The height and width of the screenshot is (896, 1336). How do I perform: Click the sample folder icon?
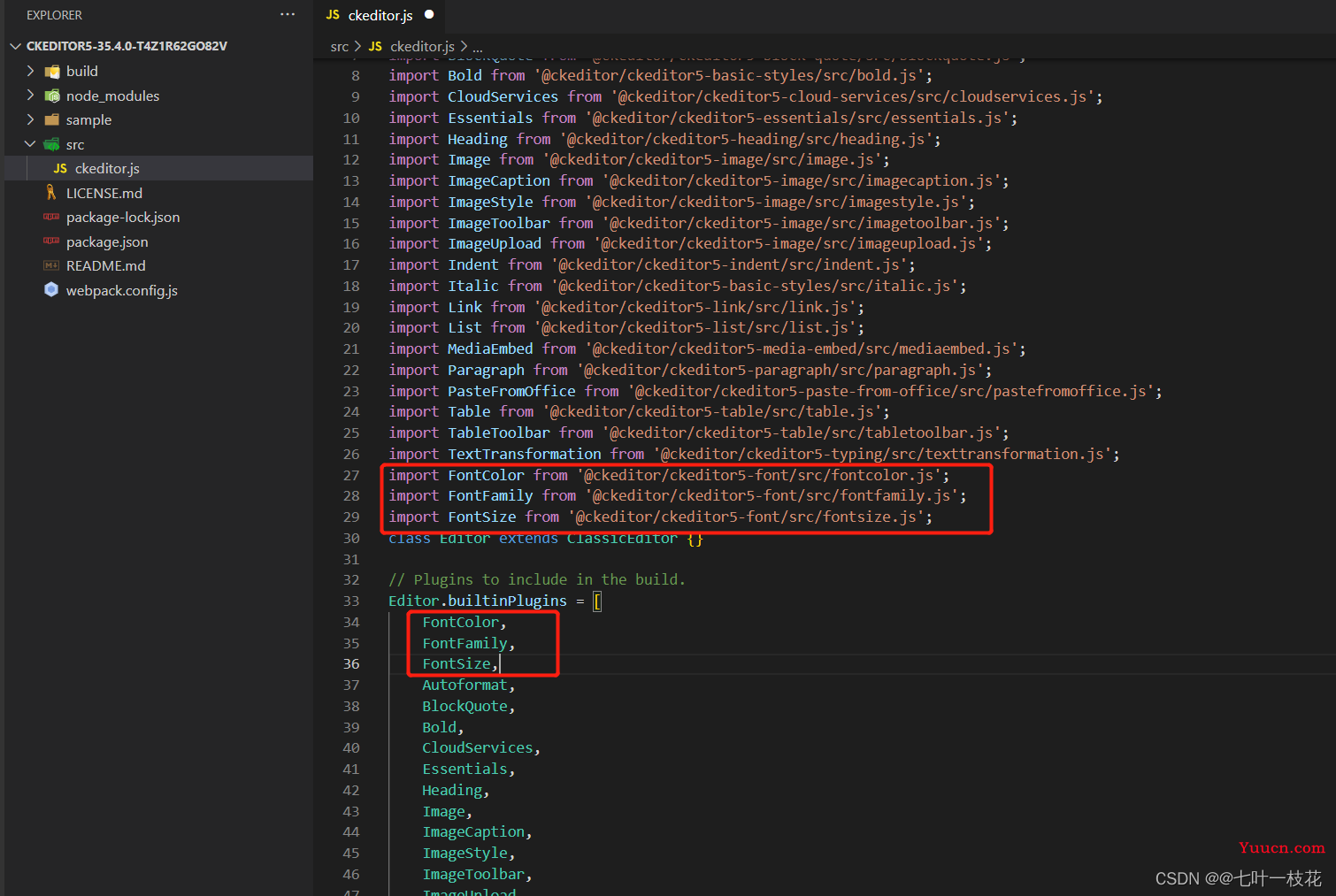52,119
